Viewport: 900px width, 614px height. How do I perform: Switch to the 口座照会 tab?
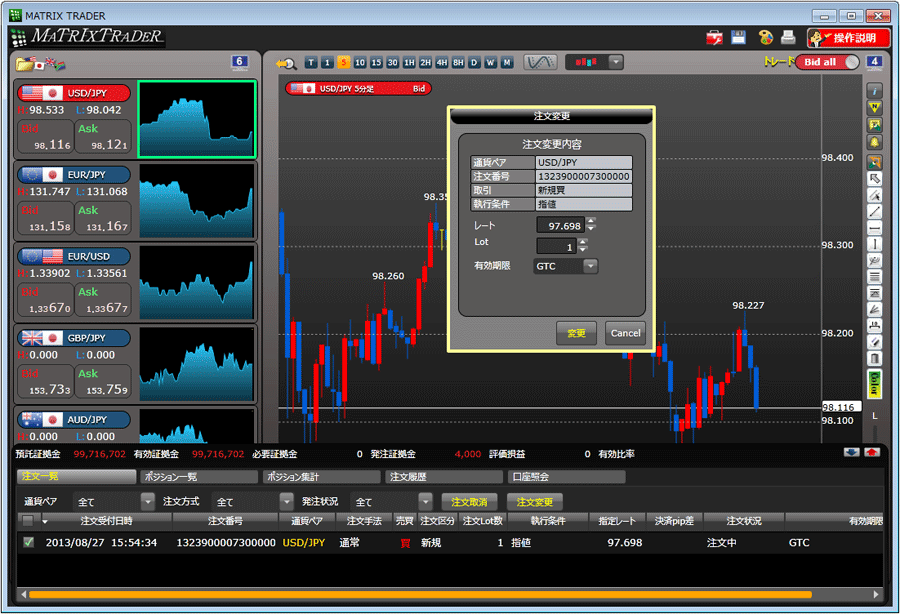tap(567, 476)
